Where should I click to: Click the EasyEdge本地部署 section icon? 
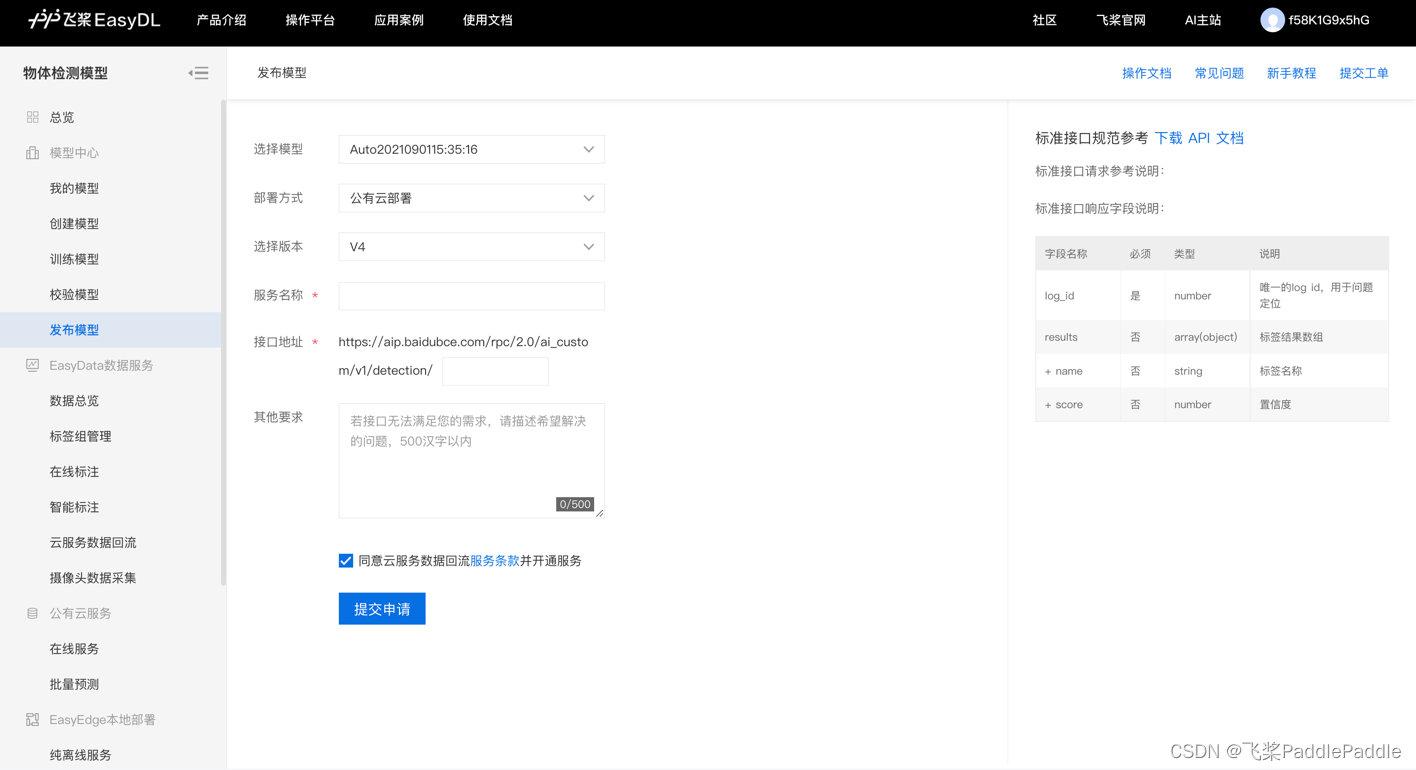click(32, 719)
